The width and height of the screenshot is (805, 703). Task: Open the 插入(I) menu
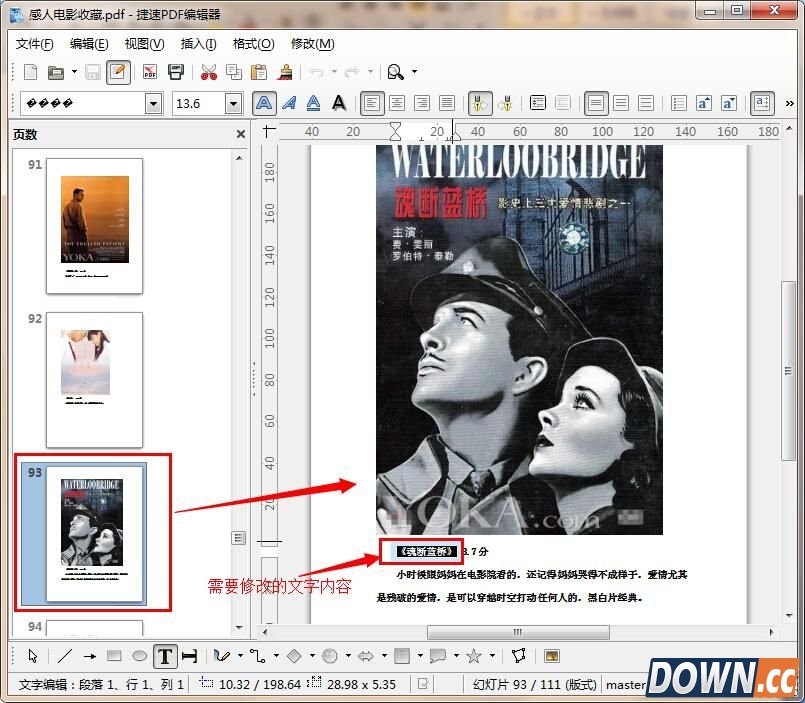pos(198,44)
